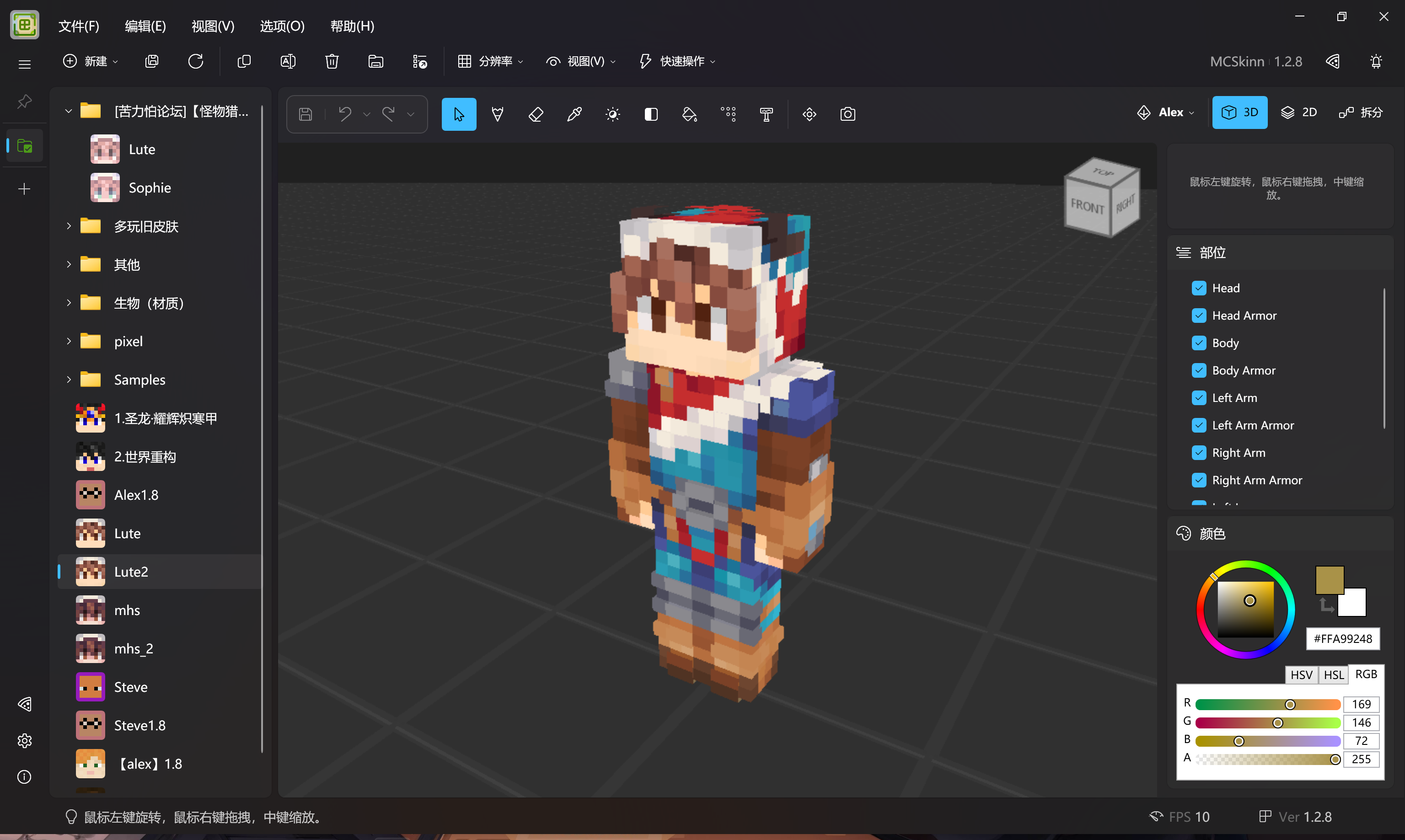
Task: Collapse the [苦力怕论坛] folder
Action: pyautogui.click(x=69, y=111)
